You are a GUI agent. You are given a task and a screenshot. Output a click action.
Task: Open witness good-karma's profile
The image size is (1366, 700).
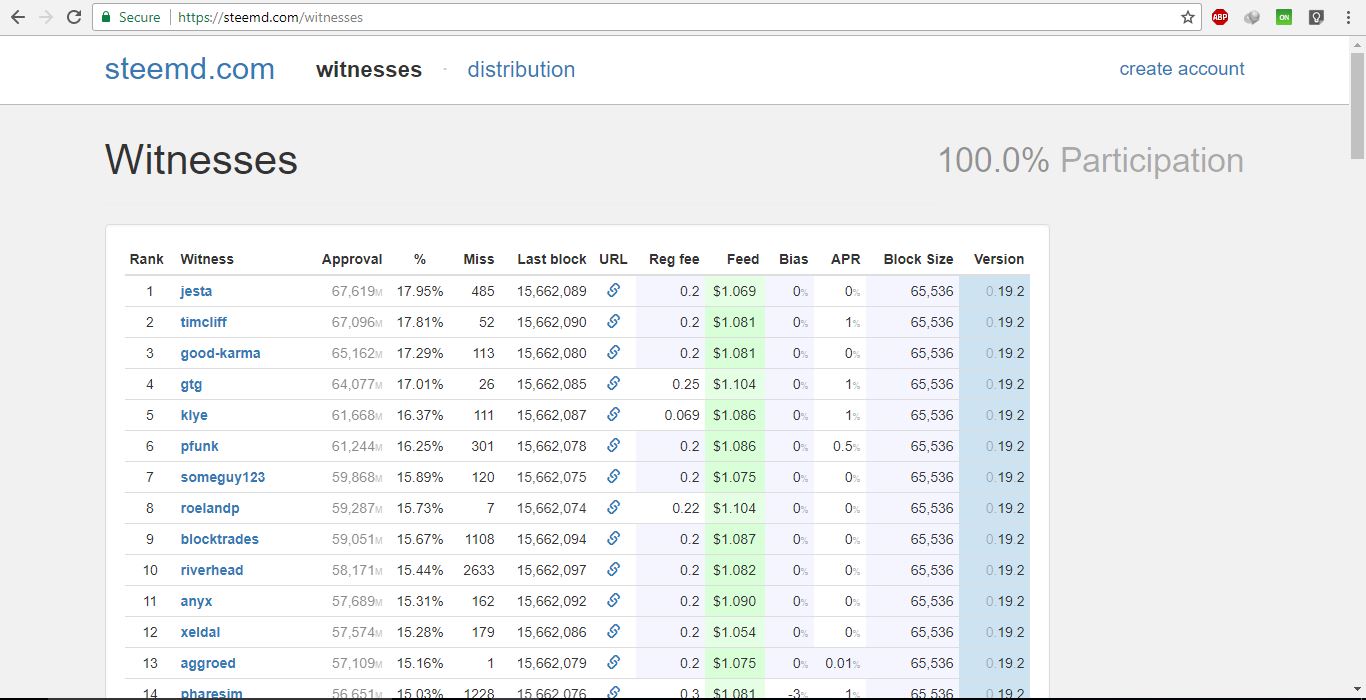tap(220, 354)
